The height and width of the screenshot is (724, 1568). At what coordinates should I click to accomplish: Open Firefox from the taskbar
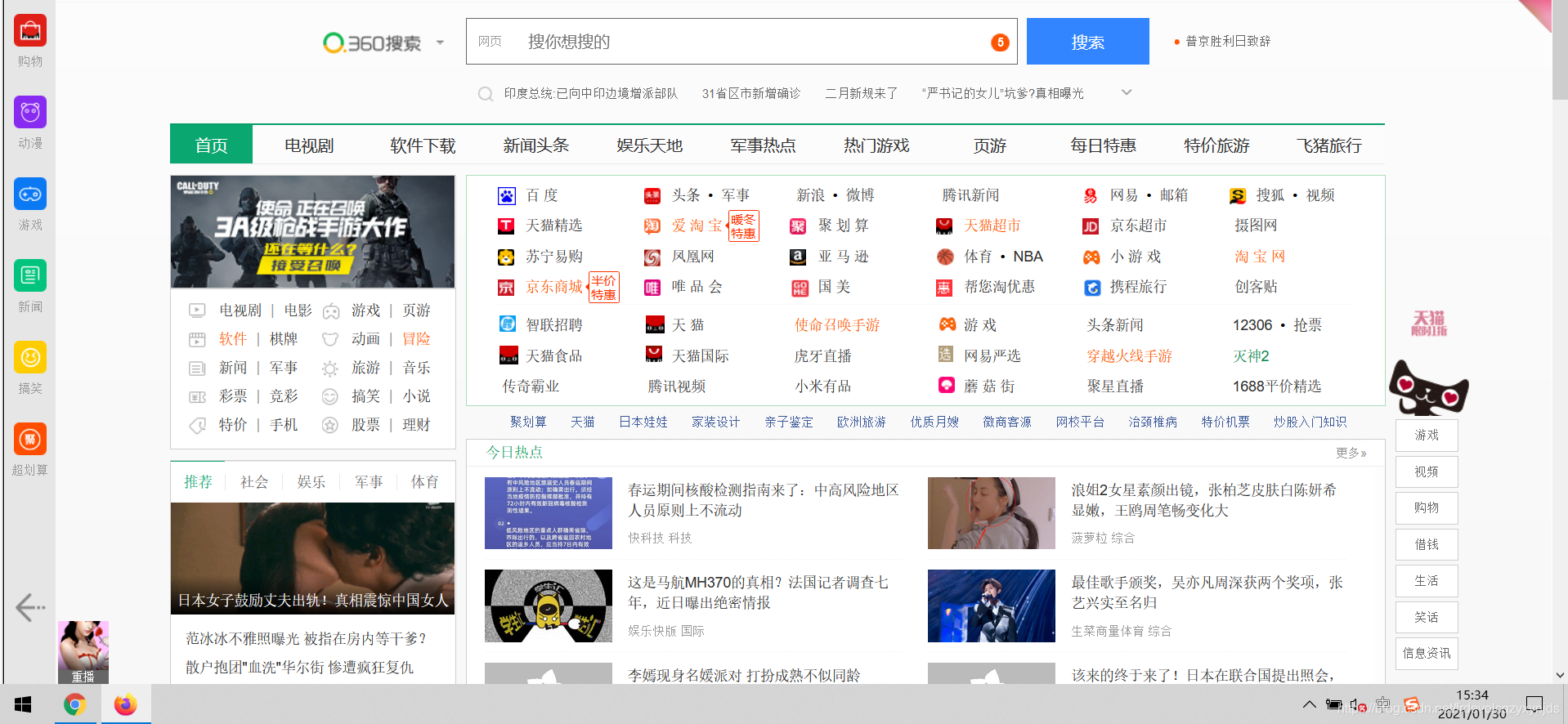coord(125,704)
